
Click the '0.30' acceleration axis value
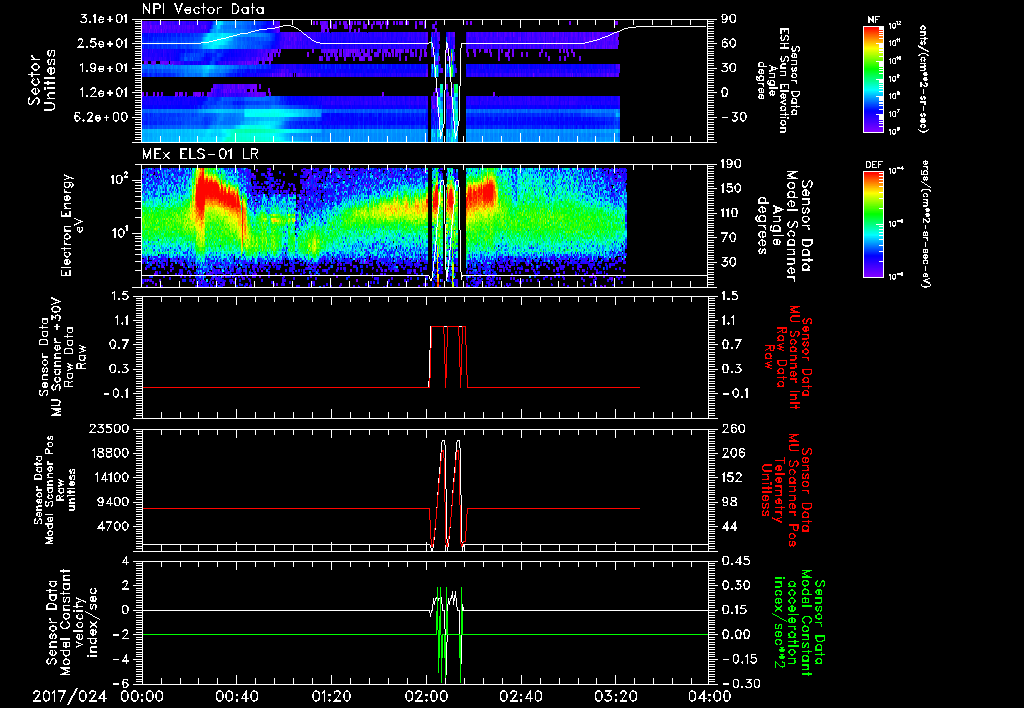pyautogui.click(x=737, y=586)
